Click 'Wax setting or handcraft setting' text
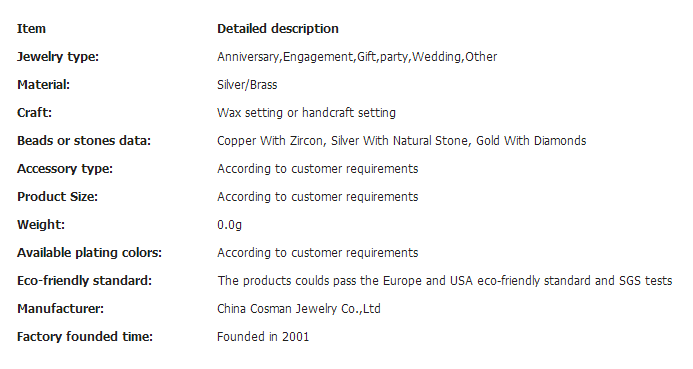 (306, 113)
